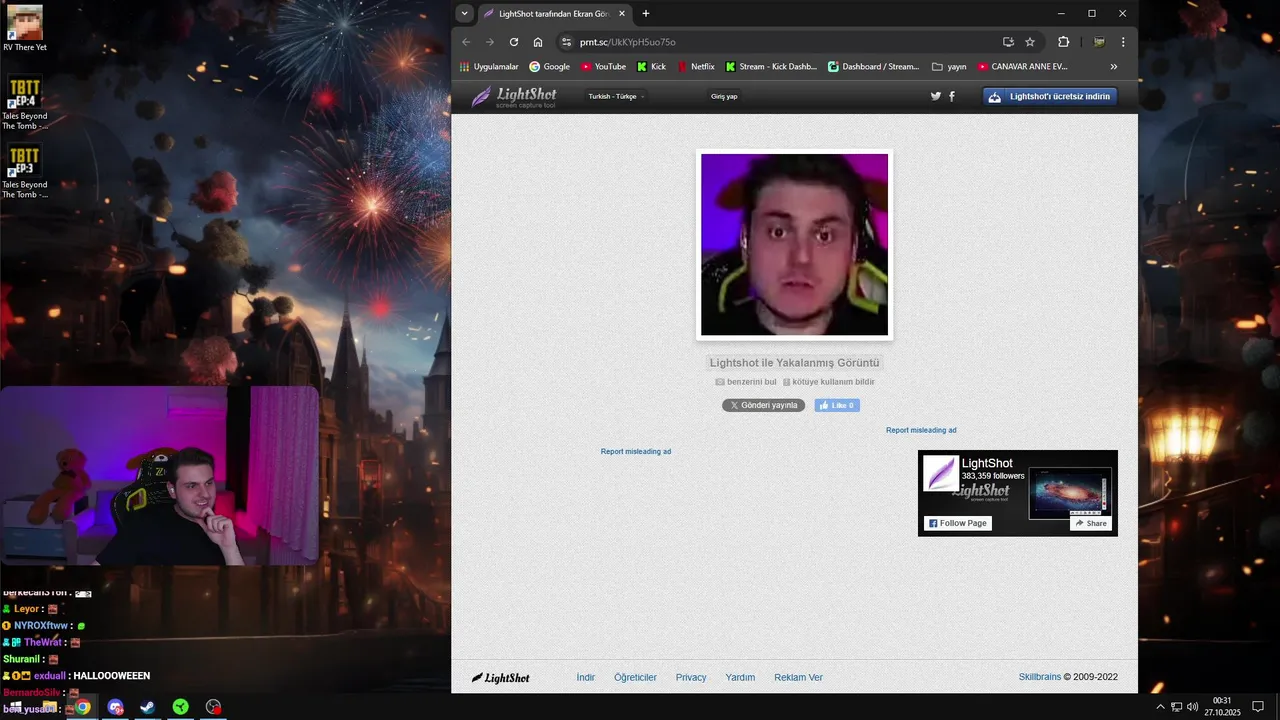Open the tab search dropdown
Screen dimensions: 1280x720
[x=464, y=13]
